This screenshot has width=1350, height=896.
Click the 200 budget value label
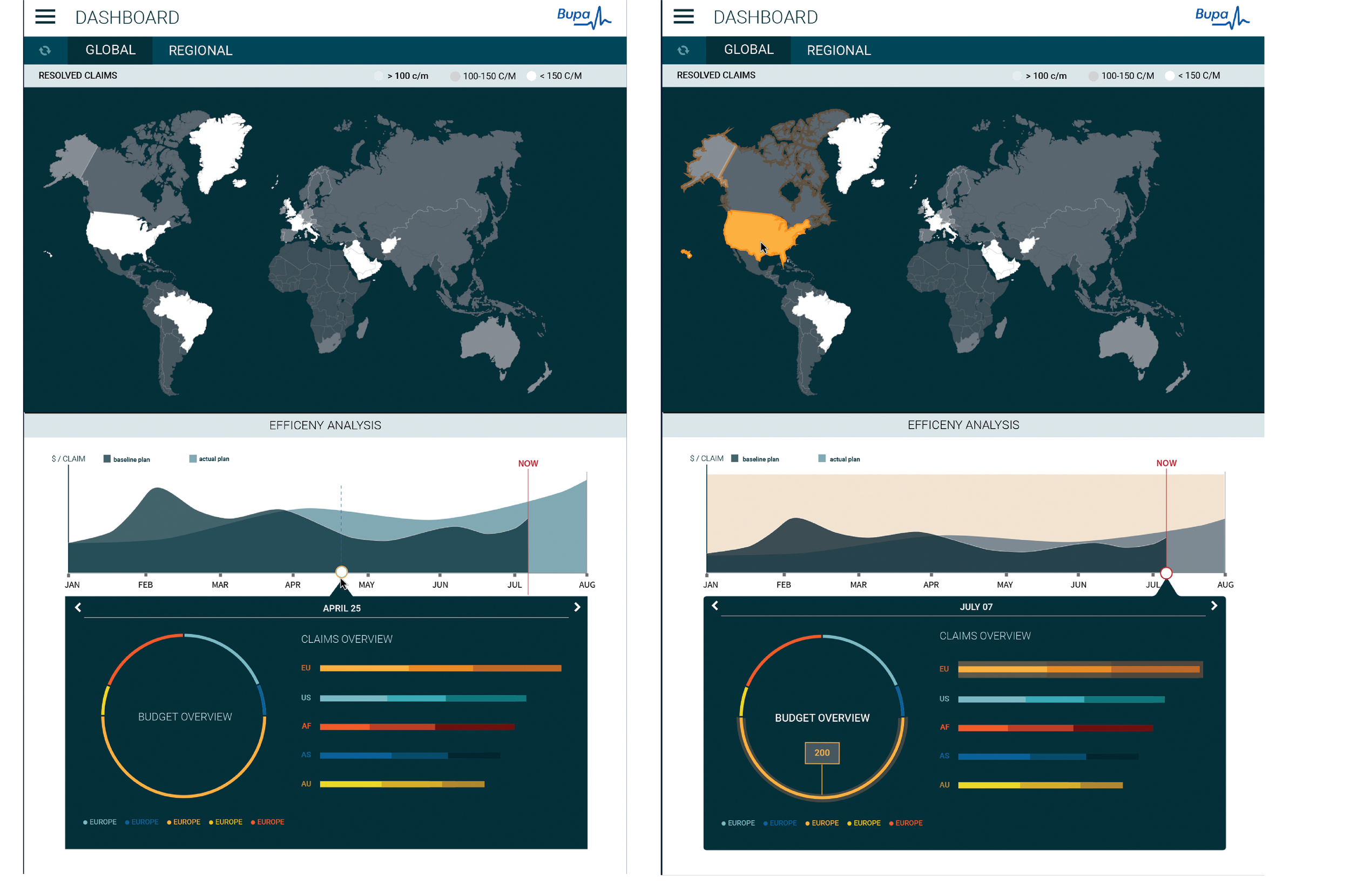click(x=821, y=752)
